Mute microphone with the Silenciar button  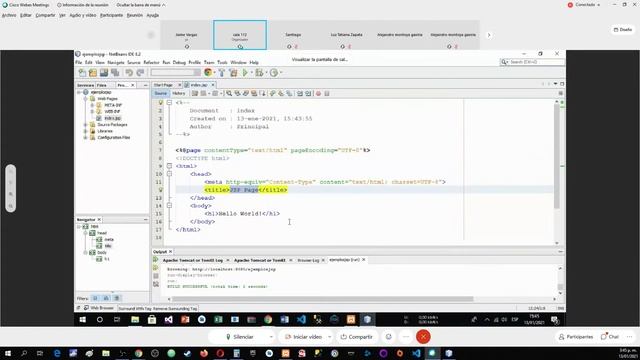240,337
